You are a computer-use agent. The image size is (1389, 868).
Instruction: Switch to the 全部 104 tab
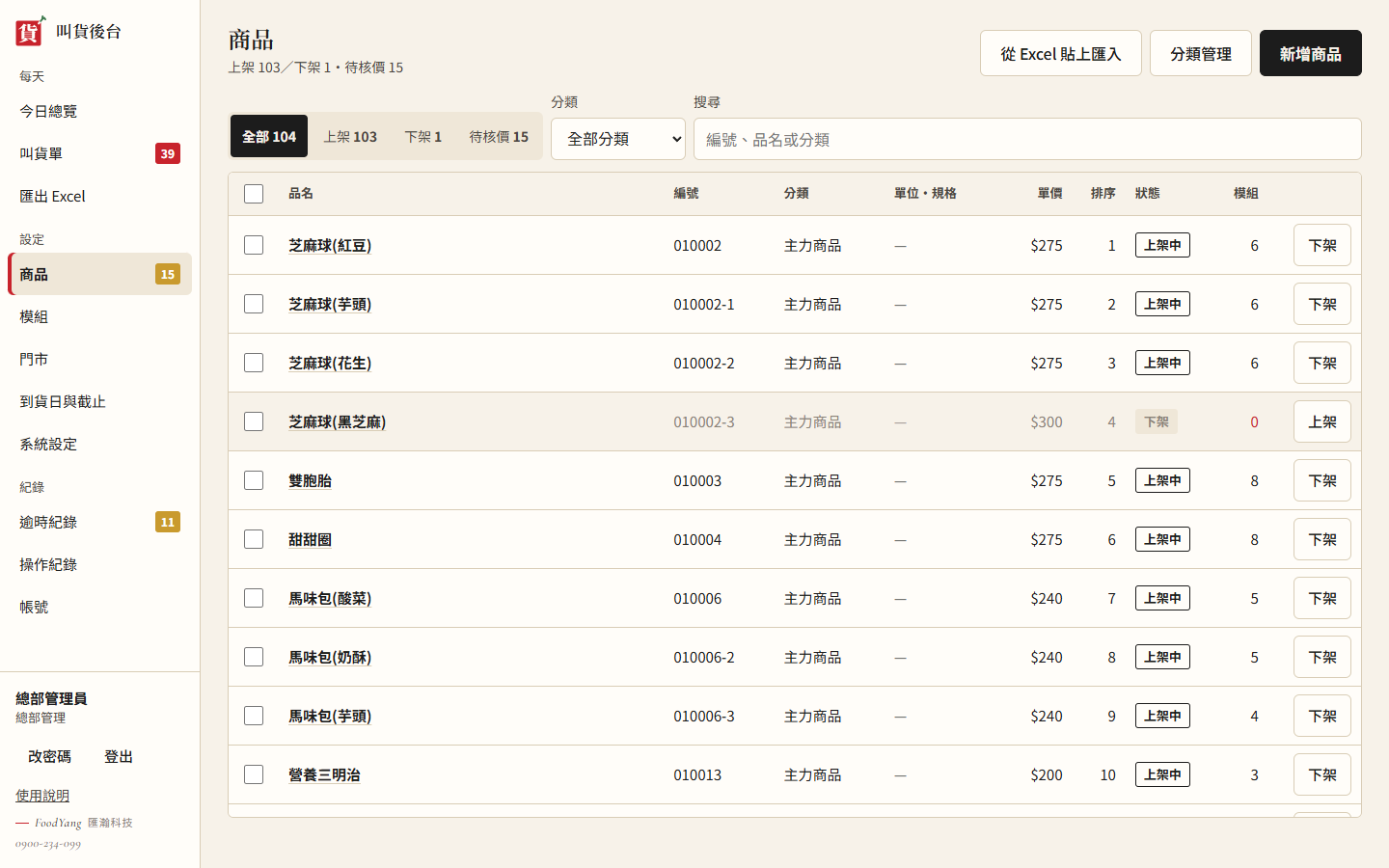tap(269, 136)
